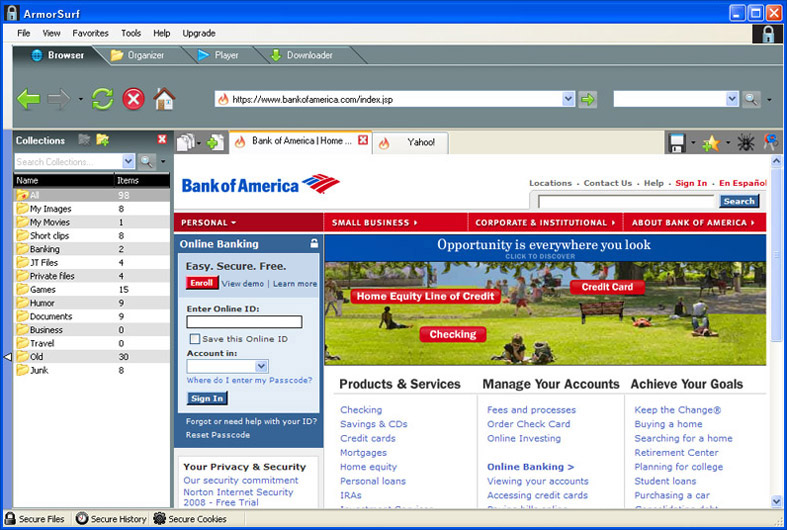Click the pushpin icon at far right
This screenshot has height=530, width=787.
(x=771, y=142)
